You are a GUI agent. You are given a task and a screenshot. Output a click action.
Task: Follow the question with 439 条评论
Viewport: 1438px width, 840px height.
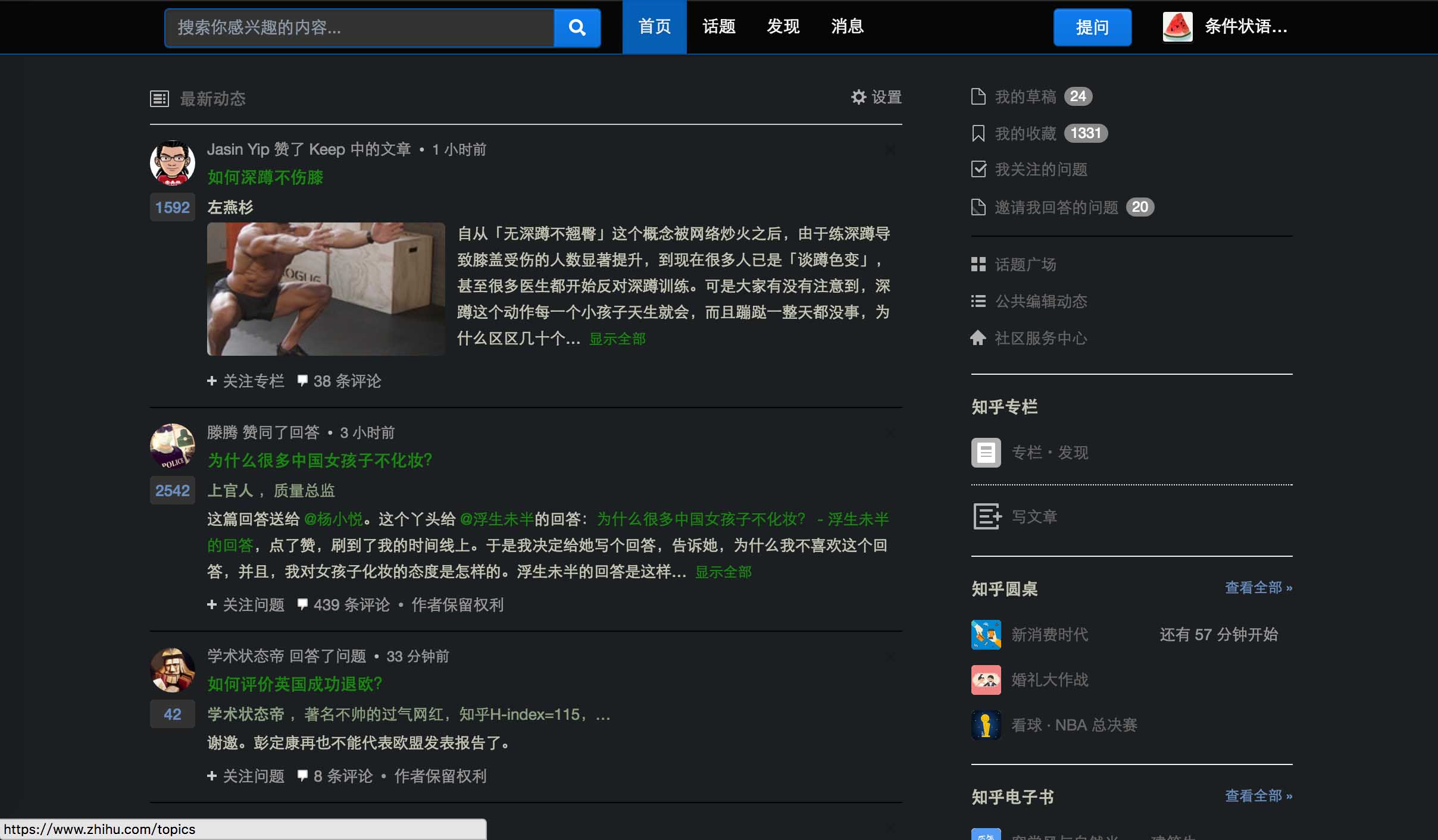click(x=246, y=604)
